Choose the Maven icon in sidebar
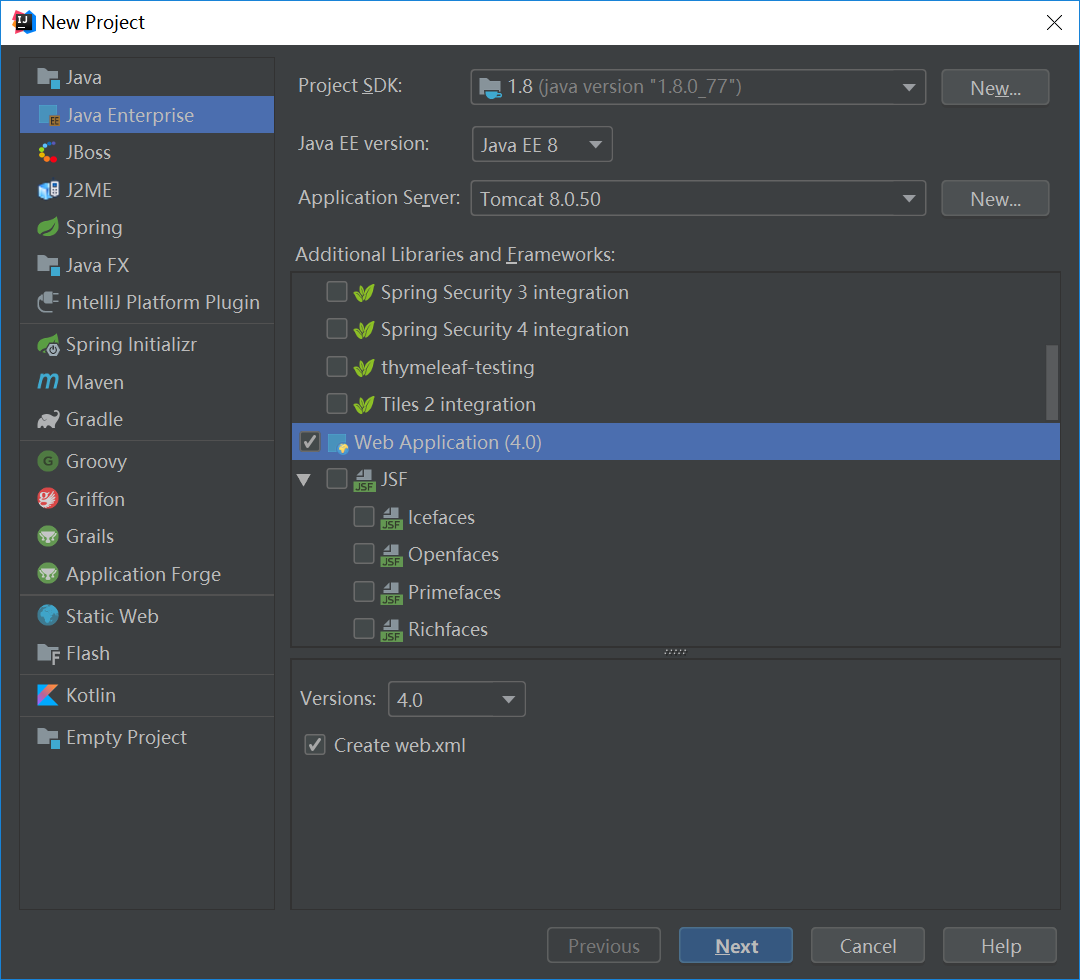 (48, 382)
